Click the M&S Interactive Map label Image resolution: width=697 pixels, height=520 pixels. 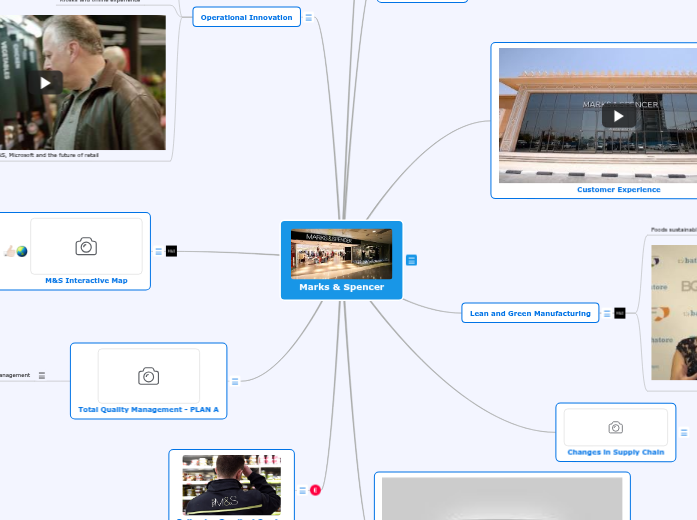coord(86,280)
